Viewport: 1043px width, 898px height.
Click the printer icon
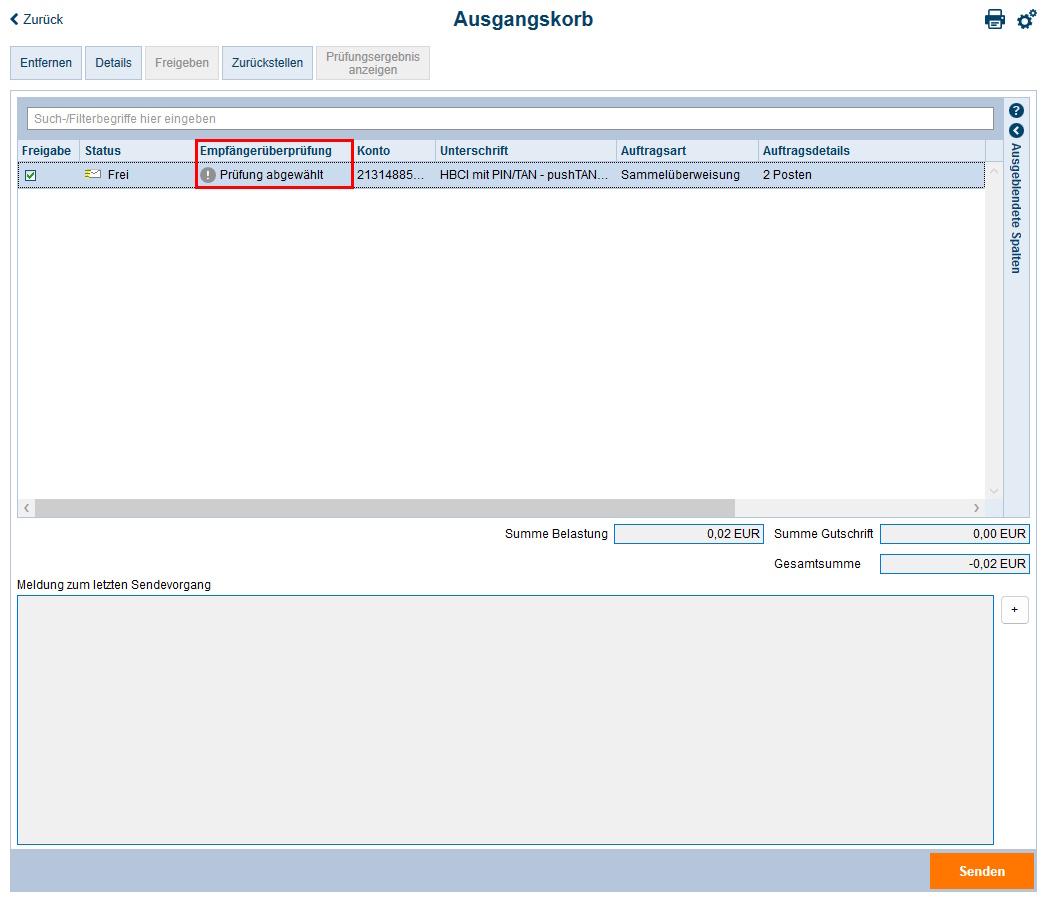(994, 19)
